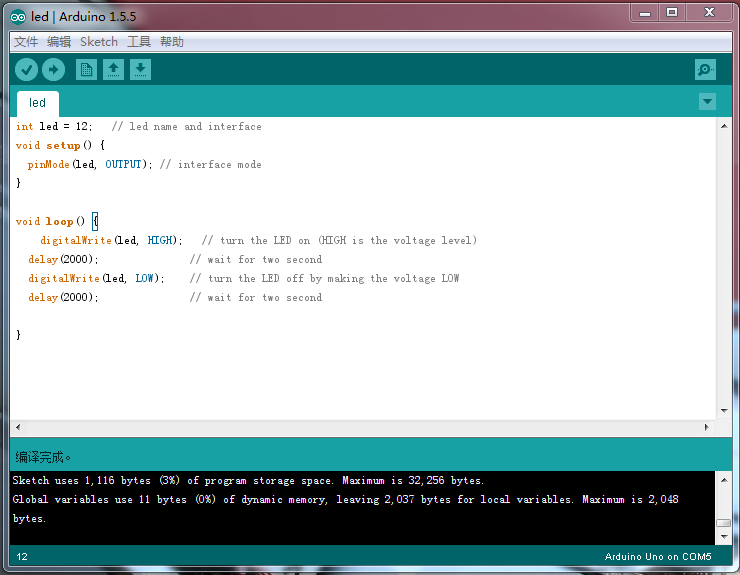Screen dimensions: 740x575
Task: Click the digitalWrite(led, HIGH) line
Action: pyautogui.click(x=111, y=240)
